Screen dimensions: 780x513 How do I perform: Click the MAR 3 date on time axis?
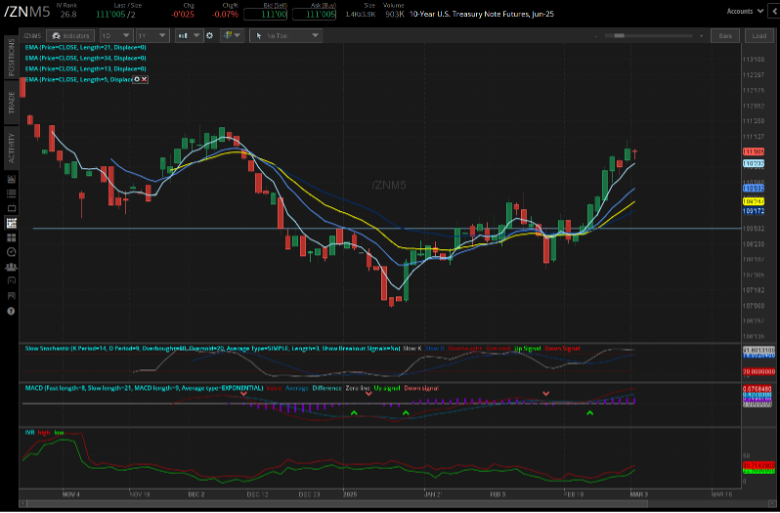click(639, 495)
